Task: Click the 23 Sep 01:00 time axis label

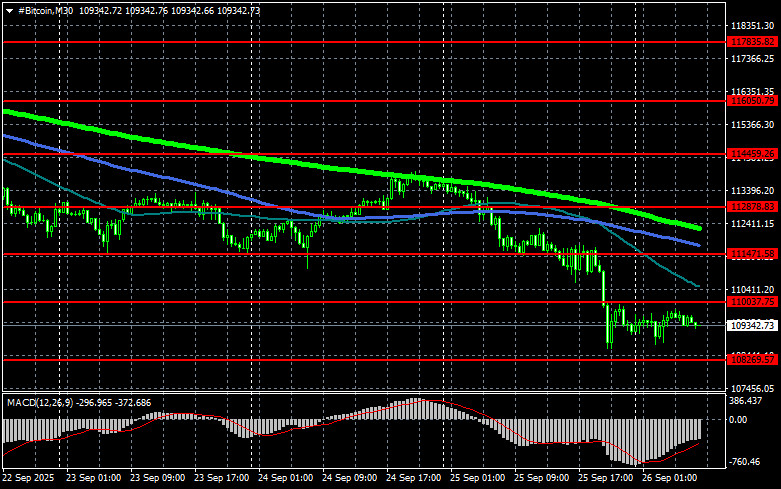Action: (93, 478)
